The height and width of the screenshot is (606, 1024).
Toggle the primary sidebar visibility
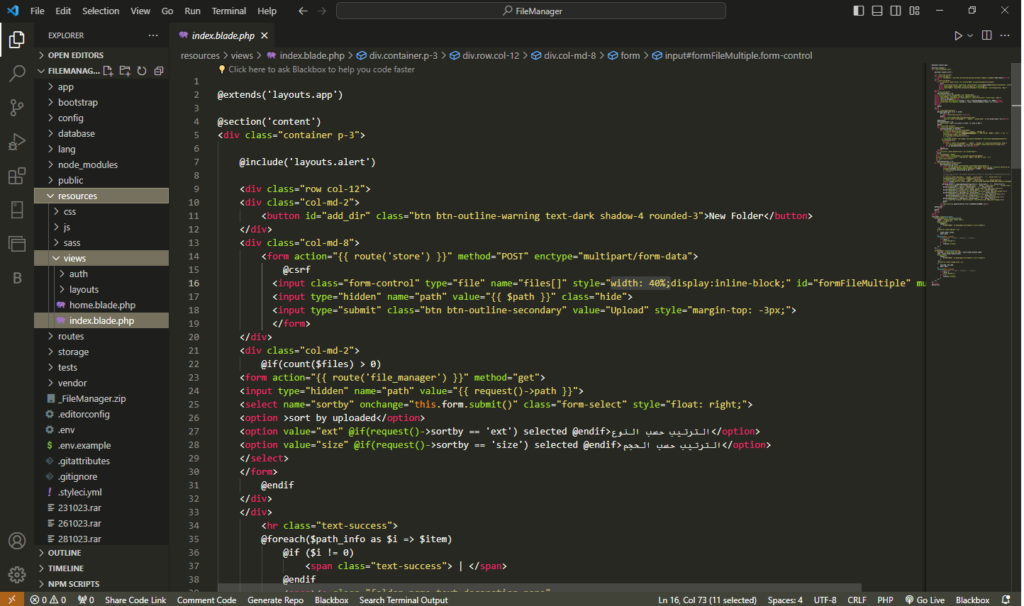click(858, 9)
